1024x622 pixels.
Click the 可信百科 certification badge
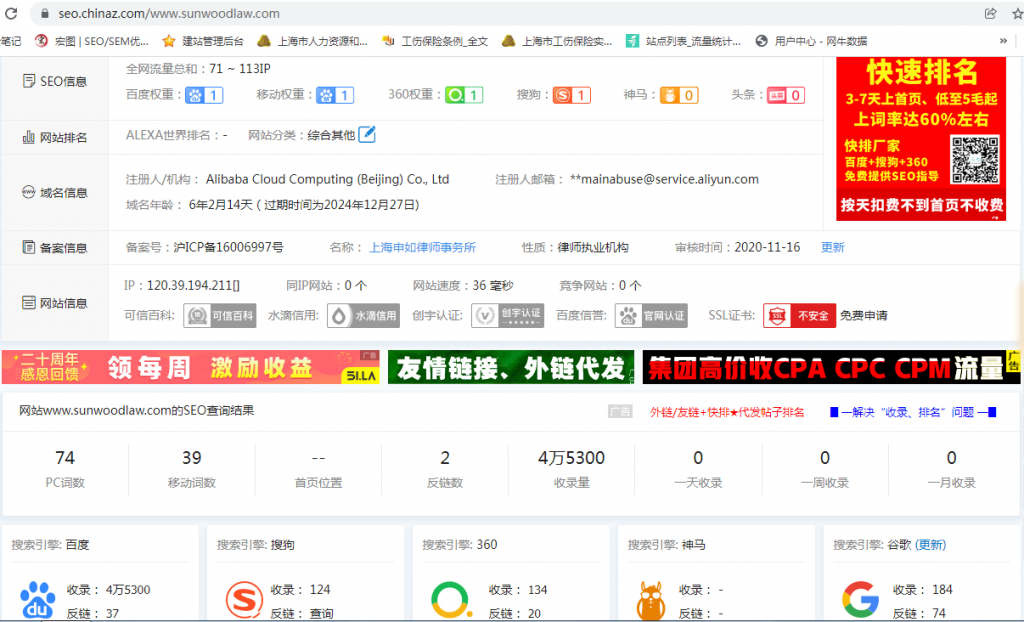(x=219, y=316)
